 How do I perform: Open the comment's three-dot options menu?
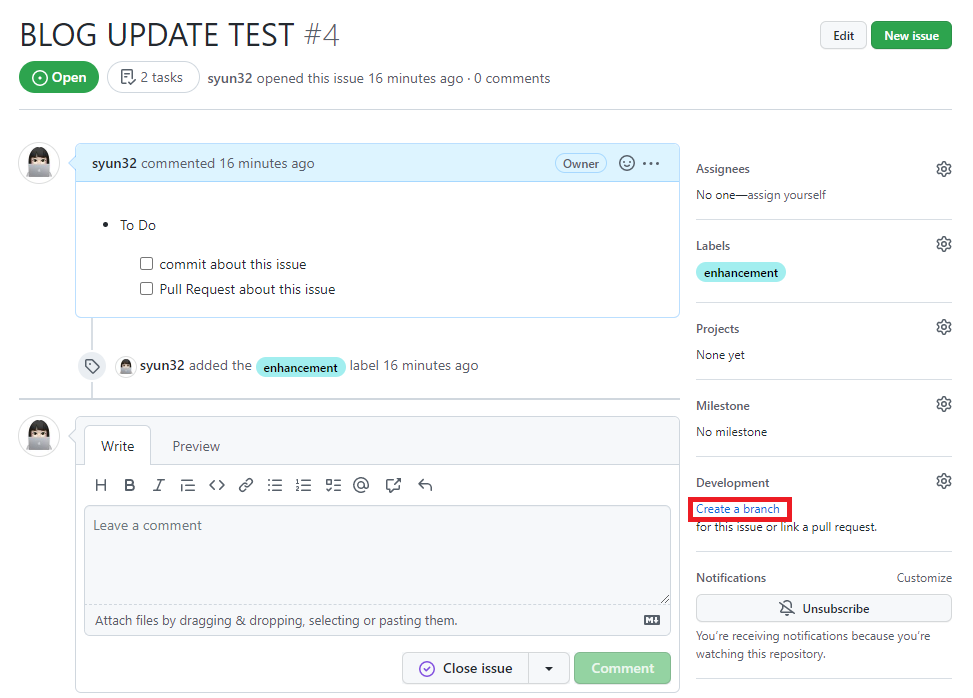pos(651,163)
